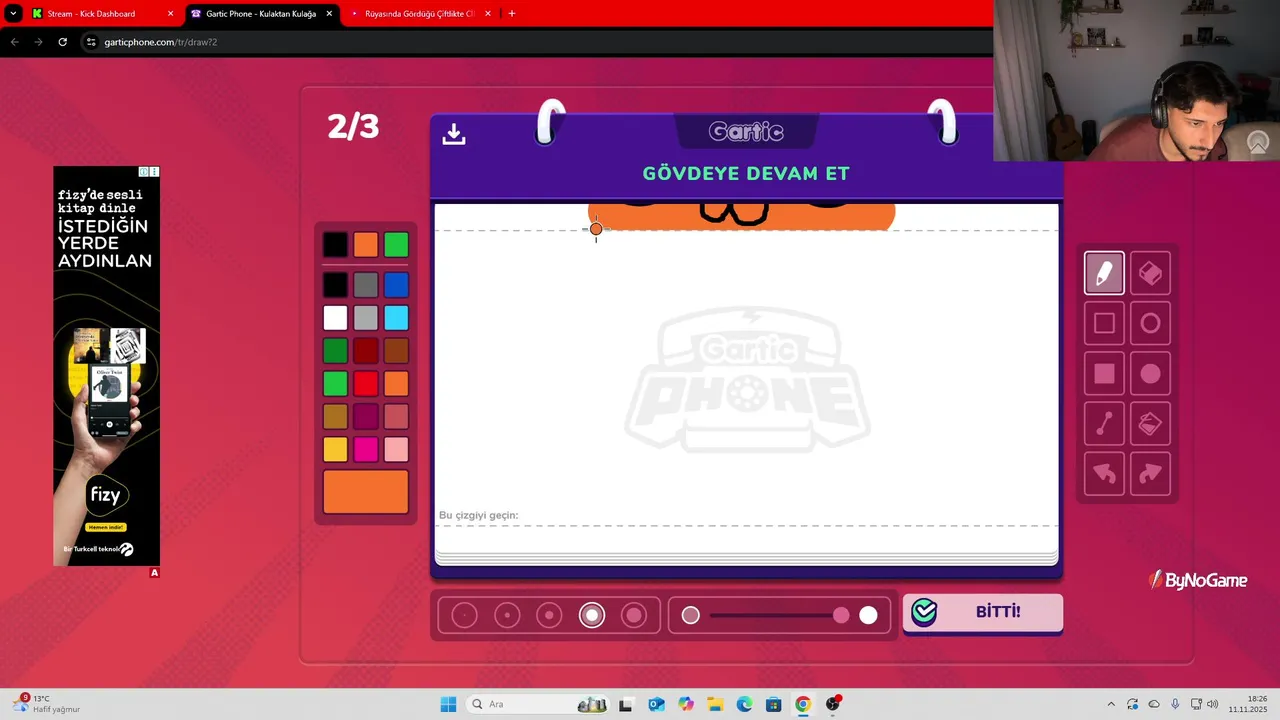Open the Copilot taskbar icon

click(x=685, y=704)
